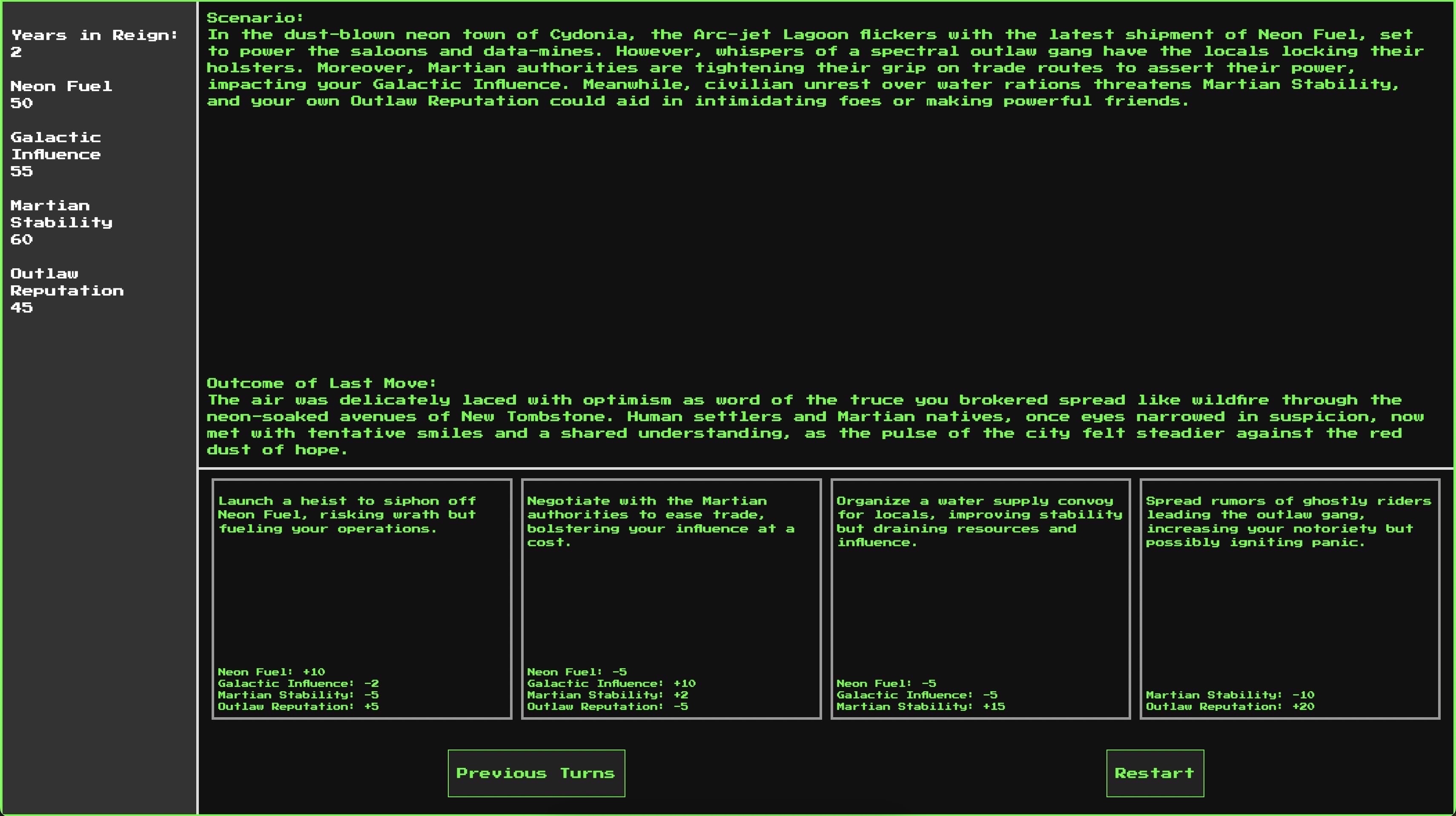Open the Previous Turns history
Viewport: 1456px width, 816px height.
[536, 773]
